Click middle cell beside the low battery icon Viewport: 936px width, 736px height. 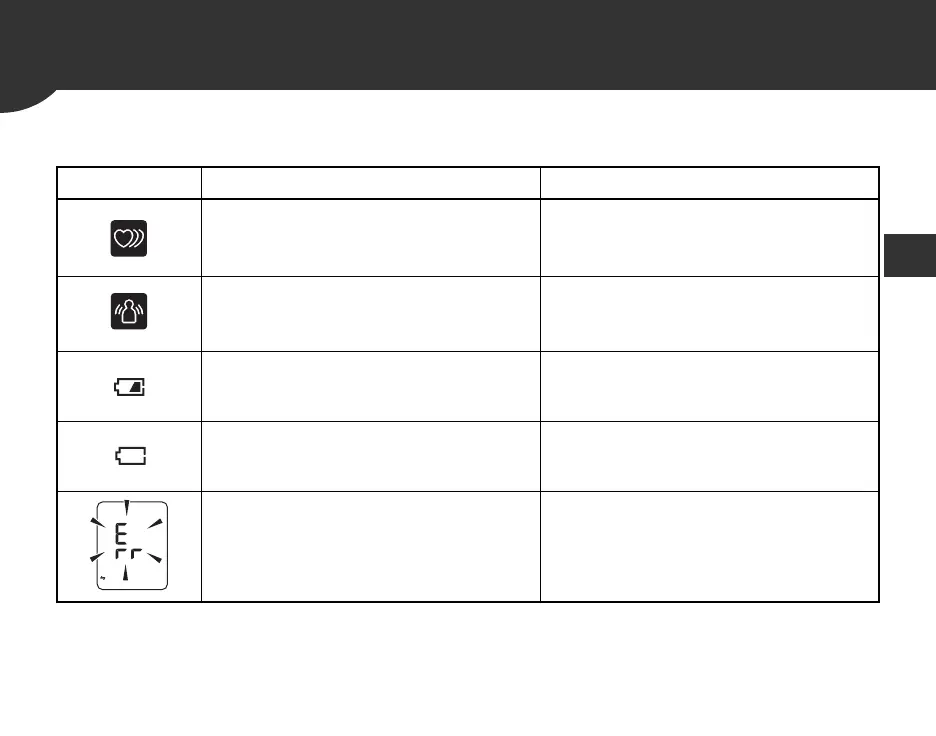[370, 386]
